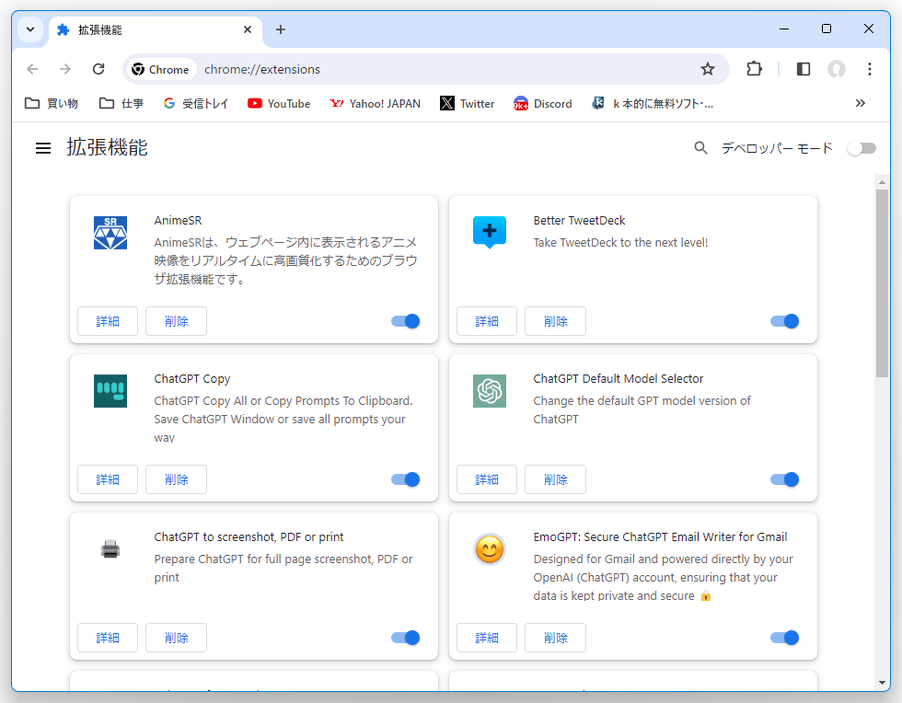Go back to previous page
902x703 pixels.
point(32,69)
